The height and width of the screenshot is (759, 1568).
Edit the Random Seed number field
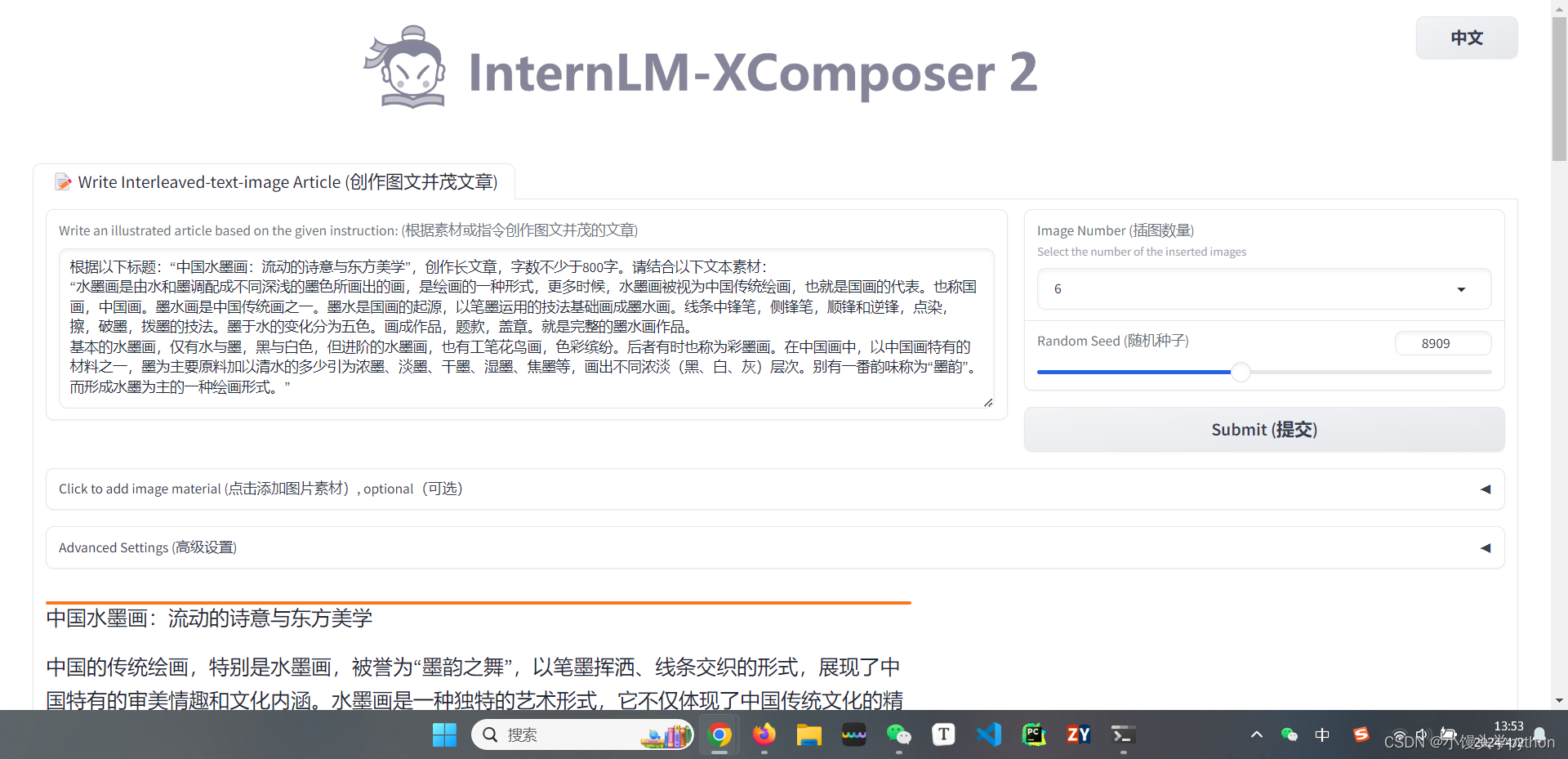click(x=1443, y=343)
